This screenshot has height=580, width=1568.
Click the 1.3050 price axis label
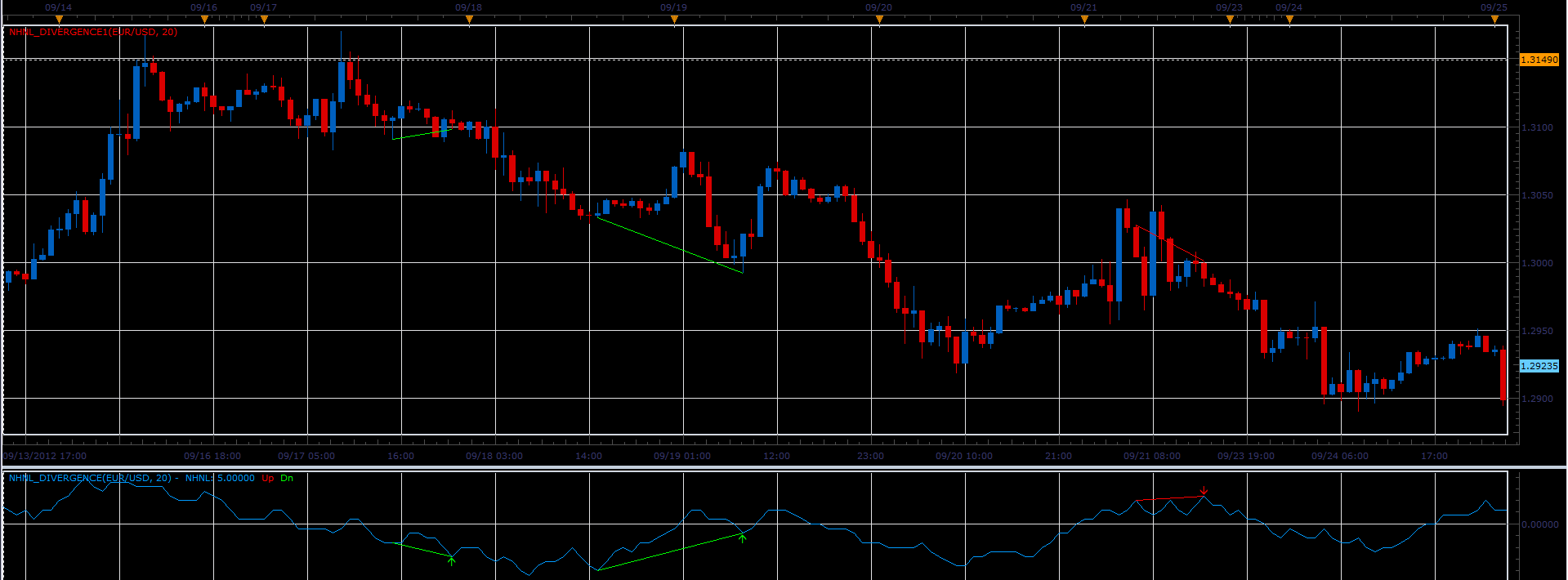[1537, 195]
